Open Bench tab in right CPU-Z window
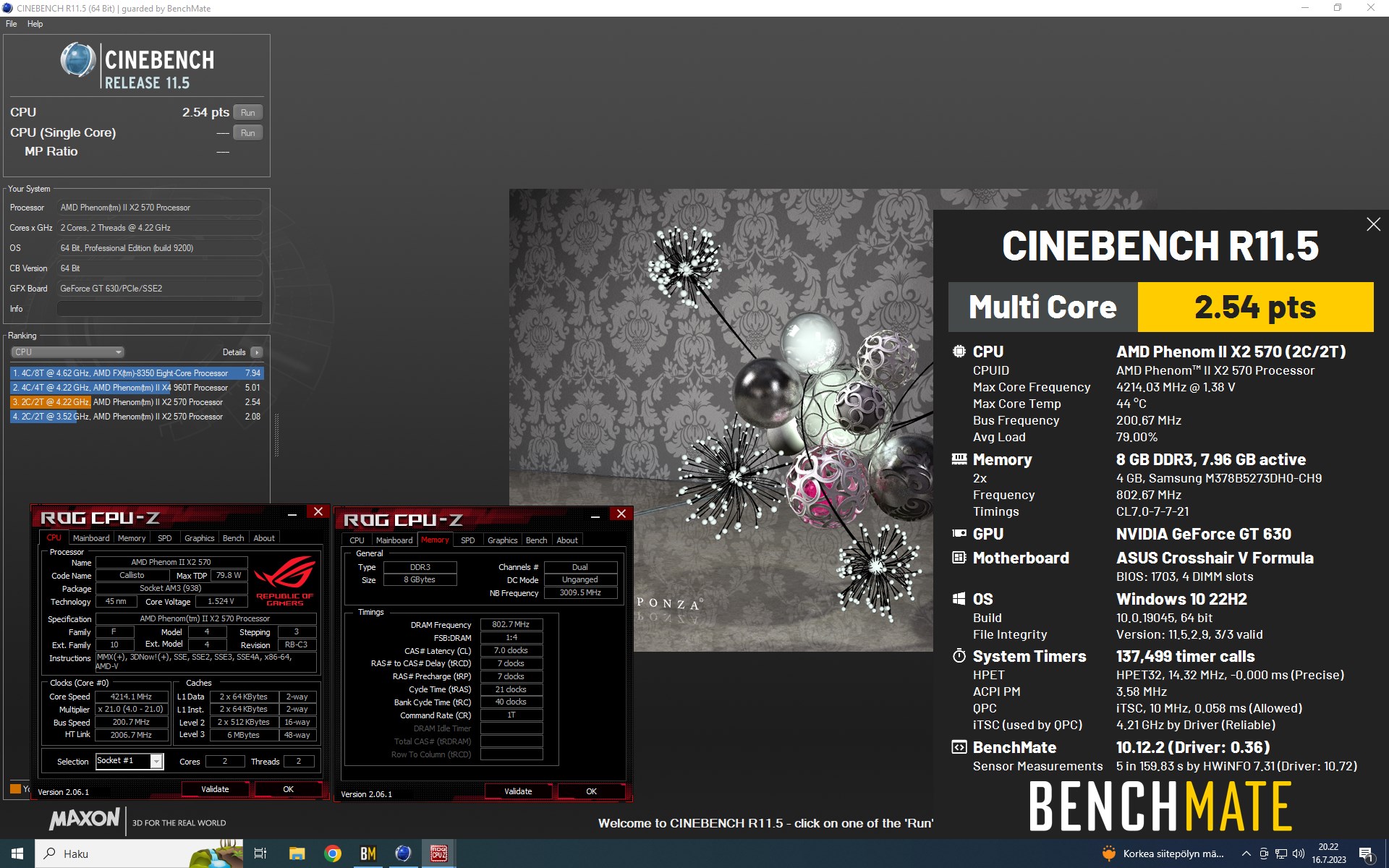Viewport: 1389px width, 868px height. tap(536, 540)
